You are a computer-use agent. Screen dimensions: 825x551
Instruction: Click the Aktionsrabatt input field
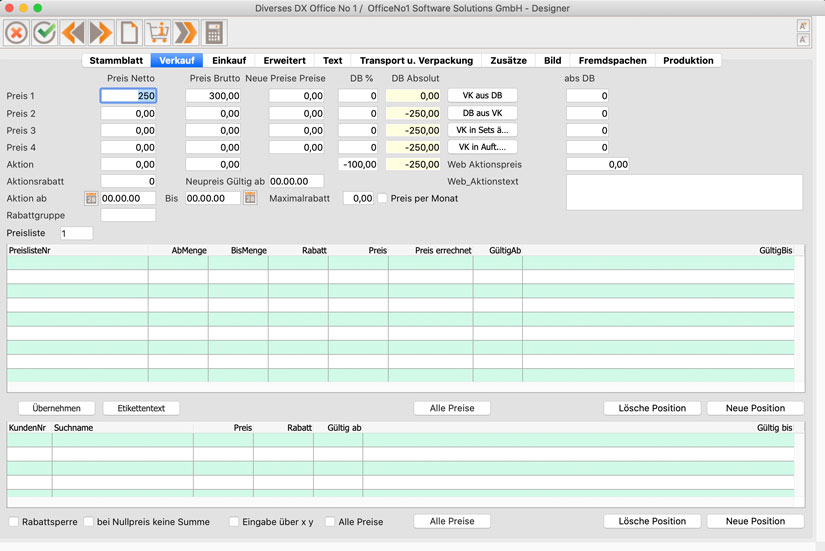tap(128, 181)
